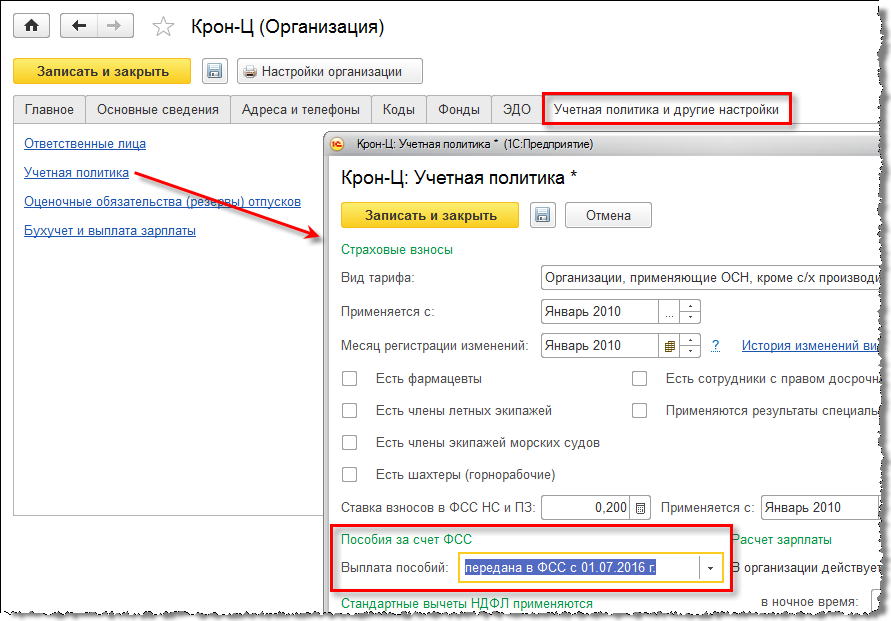The height and width of the screenshot is (621, 891).
Task: Open Бухучет и выплата зарплаты link
Action: [x=110, y=231]
